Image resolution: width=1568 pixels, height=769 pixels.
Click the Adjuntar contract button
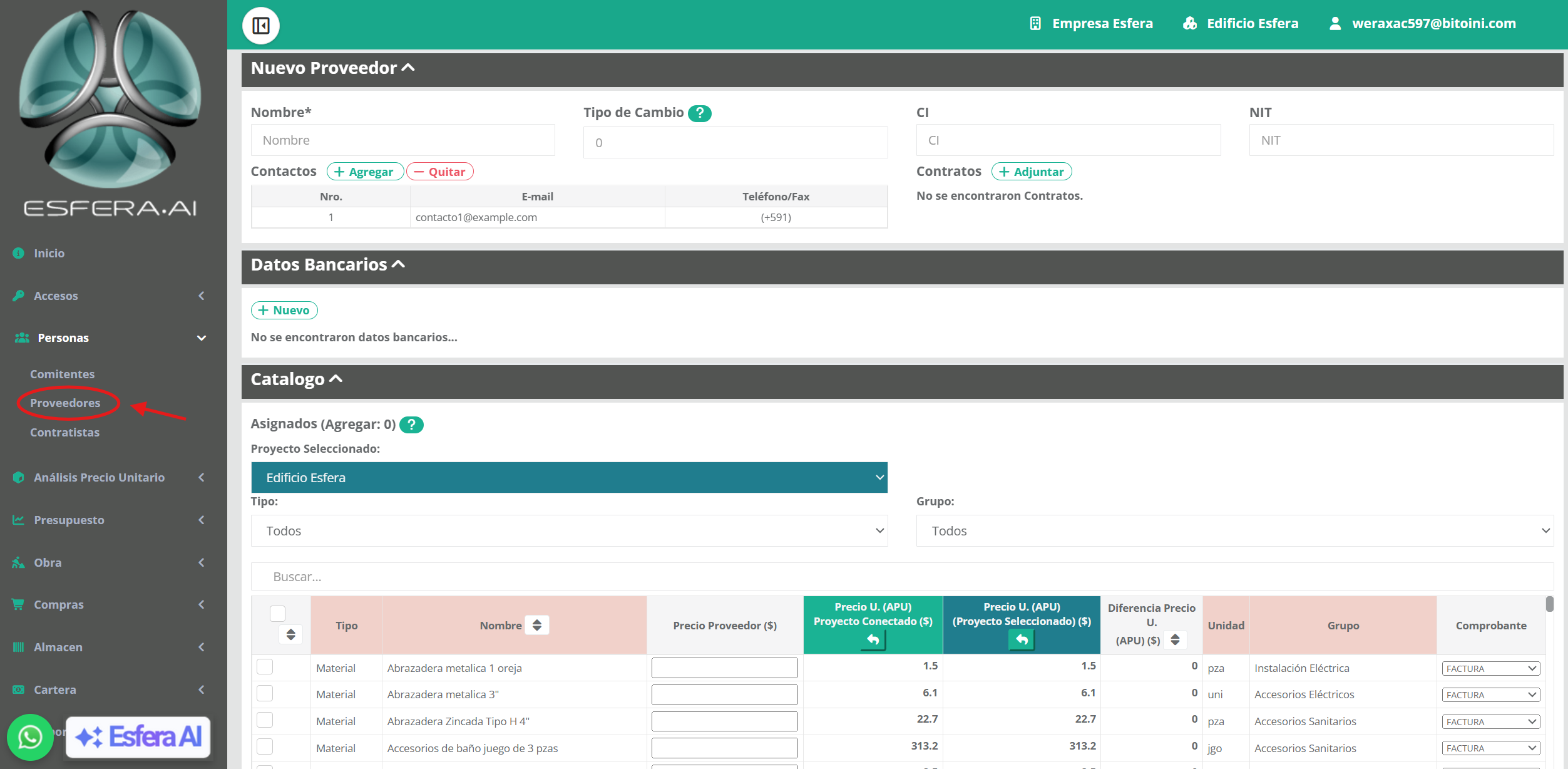tap(1032, 172)
